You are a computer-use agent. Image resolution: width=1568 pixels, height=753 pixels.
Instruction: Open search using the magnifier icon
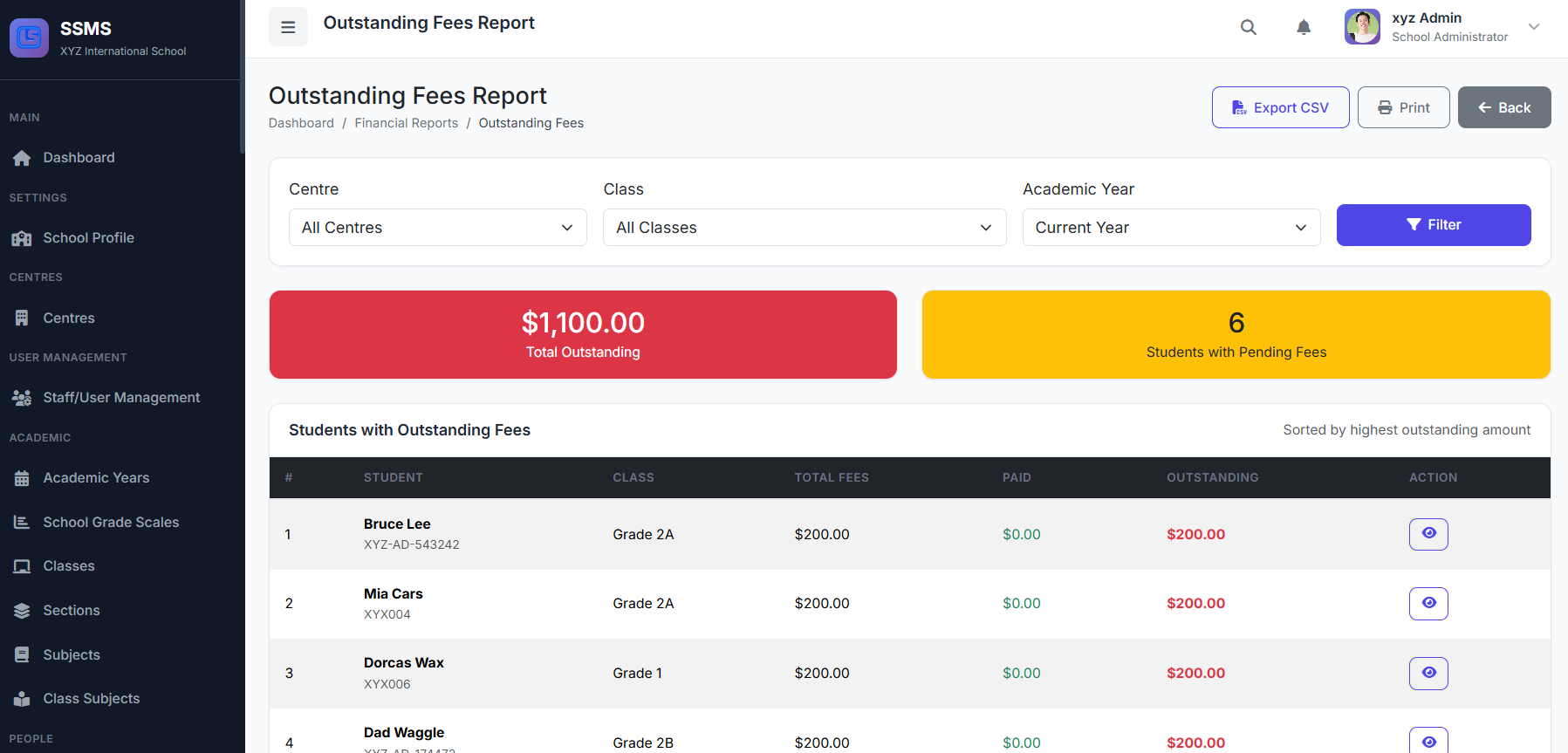point(1249,27)
